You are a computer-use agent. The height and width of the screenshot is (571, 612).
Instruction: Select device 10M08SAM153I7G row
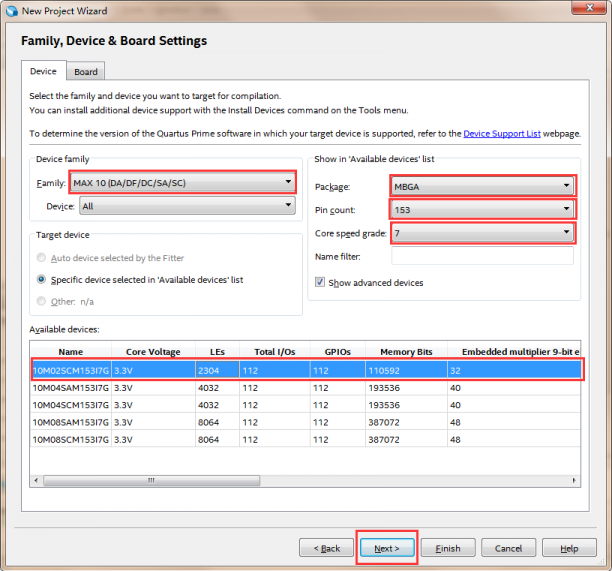click(x=305, y=422)
